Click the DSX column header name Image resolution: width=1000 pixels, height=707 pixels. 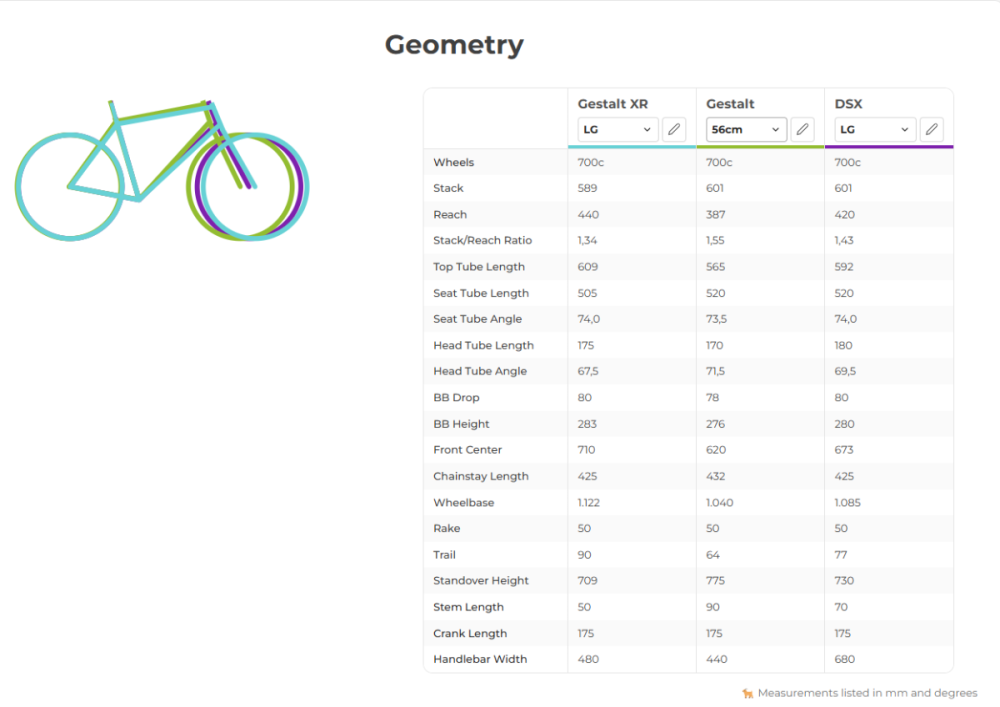[848, 104]
